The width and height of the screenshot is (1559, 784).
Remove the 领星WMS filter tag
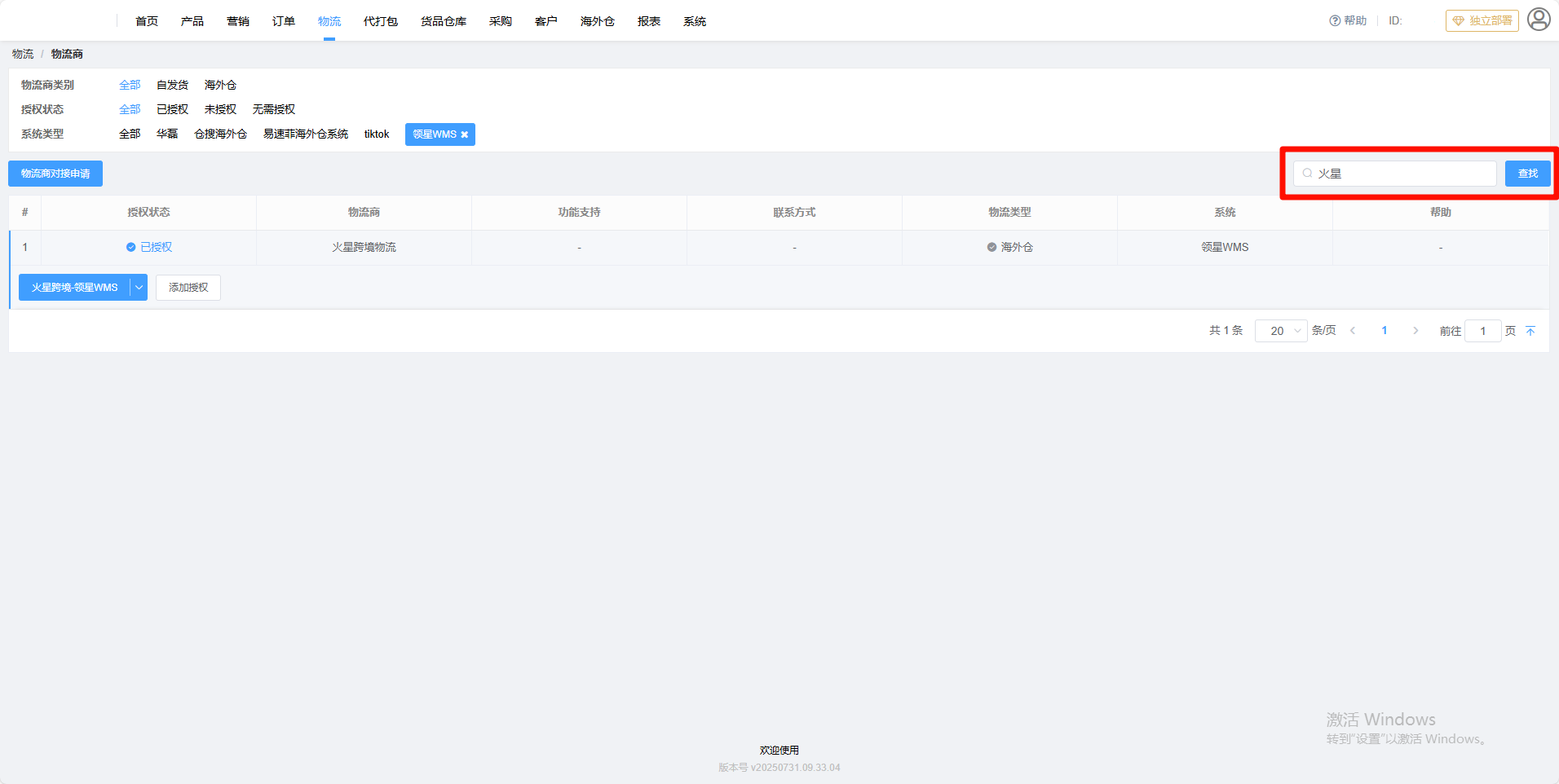click(x=465, y=134)
